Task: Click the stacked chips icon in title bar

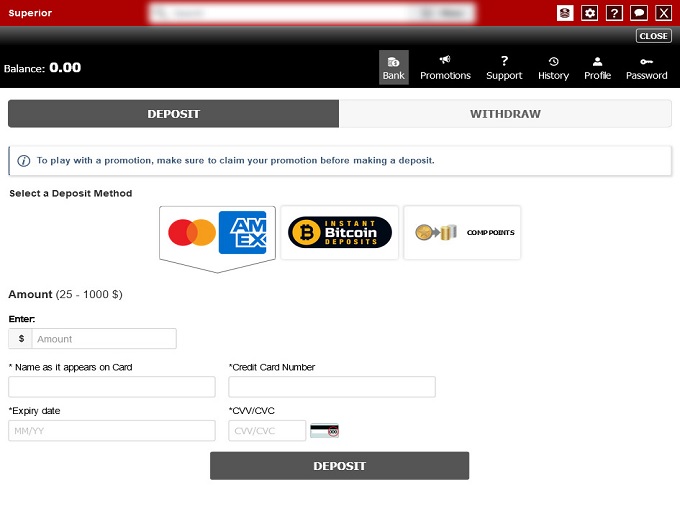Action: [566, 13]
